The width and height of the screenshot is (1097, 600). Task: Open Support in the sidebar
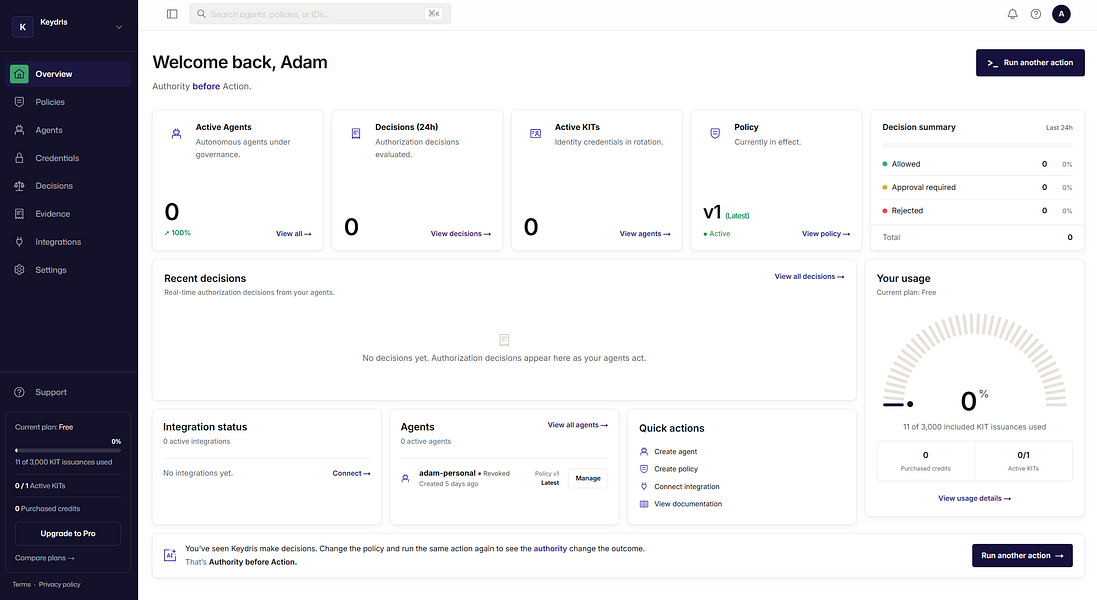click(69, 392)
